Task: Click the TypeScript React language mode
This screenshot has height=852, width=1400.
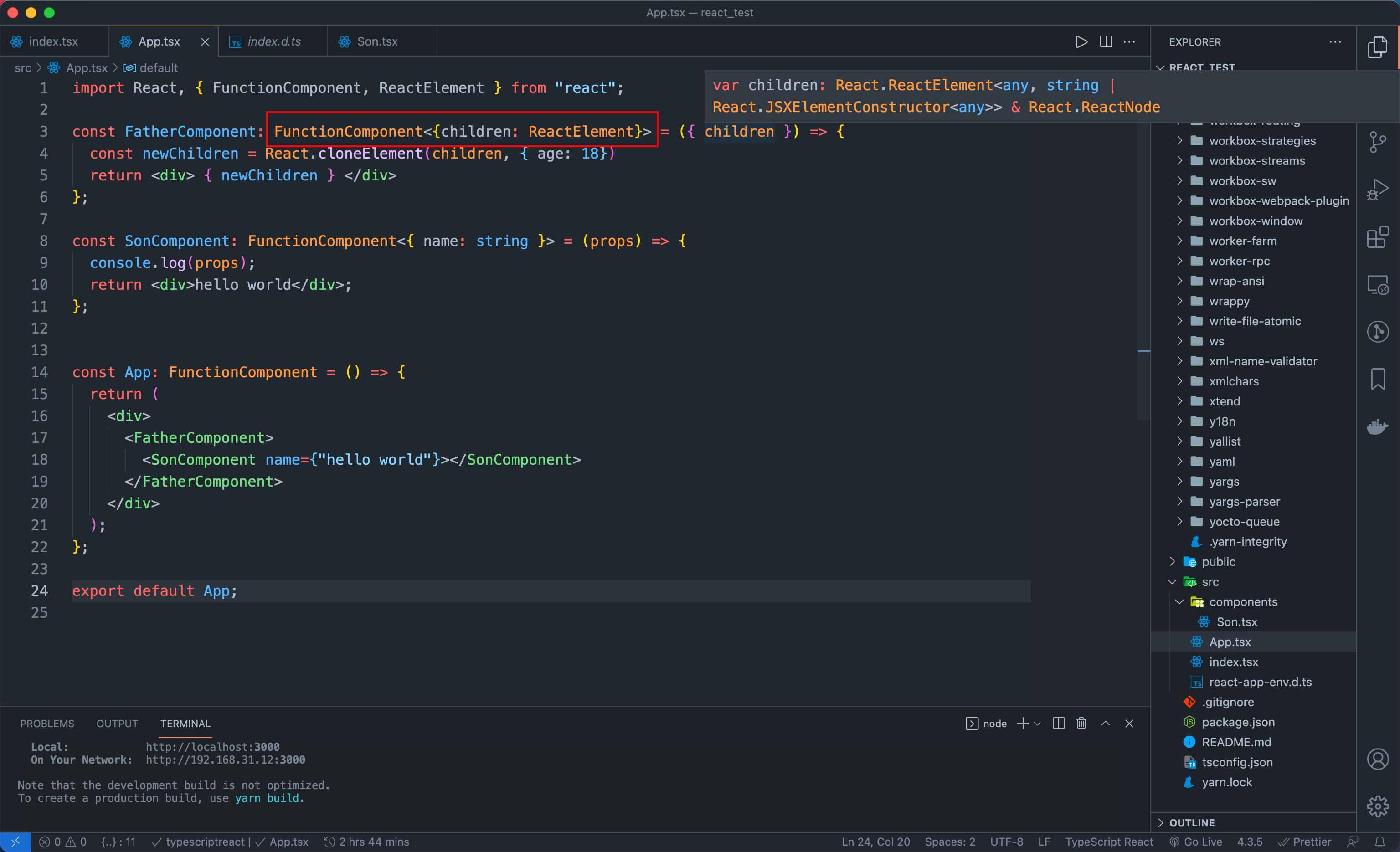Action: coord(1109,842)
